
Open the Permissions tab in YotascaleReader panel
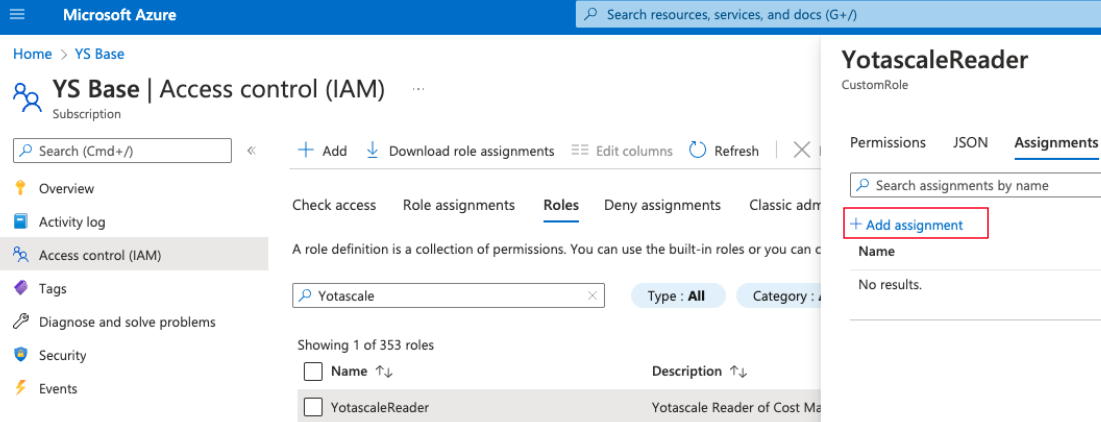887,143
